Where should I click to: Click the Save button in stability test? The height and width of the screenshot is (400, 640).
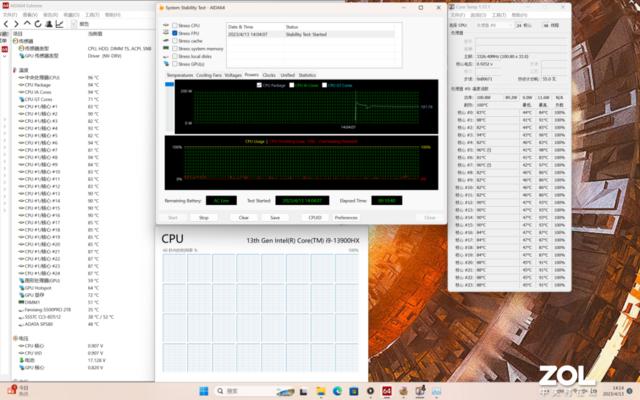(x=275, y=218)
